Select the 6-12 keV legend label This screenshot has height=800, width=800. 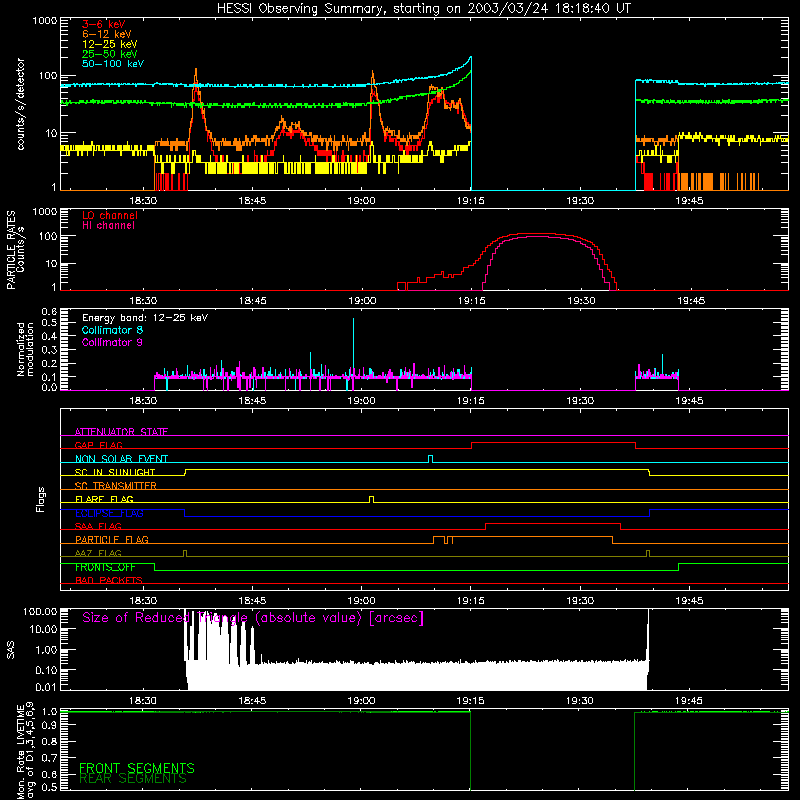point(107,34)
